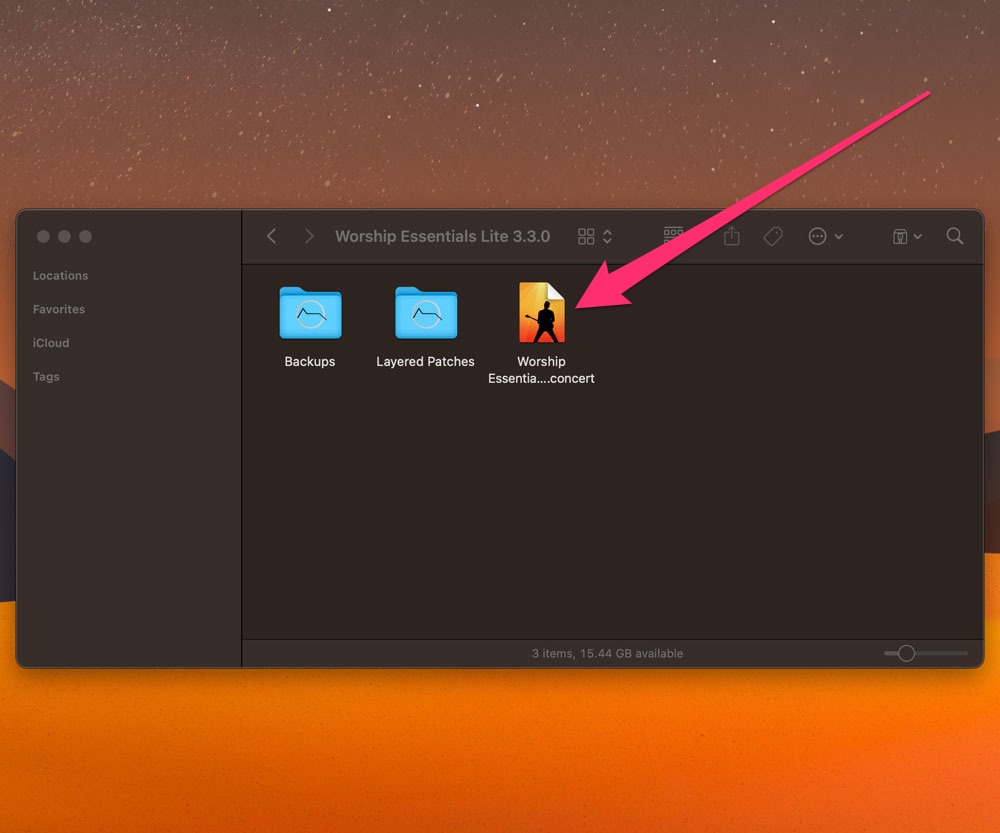Click the Tags toolbar icon

[x=773, y=237]
